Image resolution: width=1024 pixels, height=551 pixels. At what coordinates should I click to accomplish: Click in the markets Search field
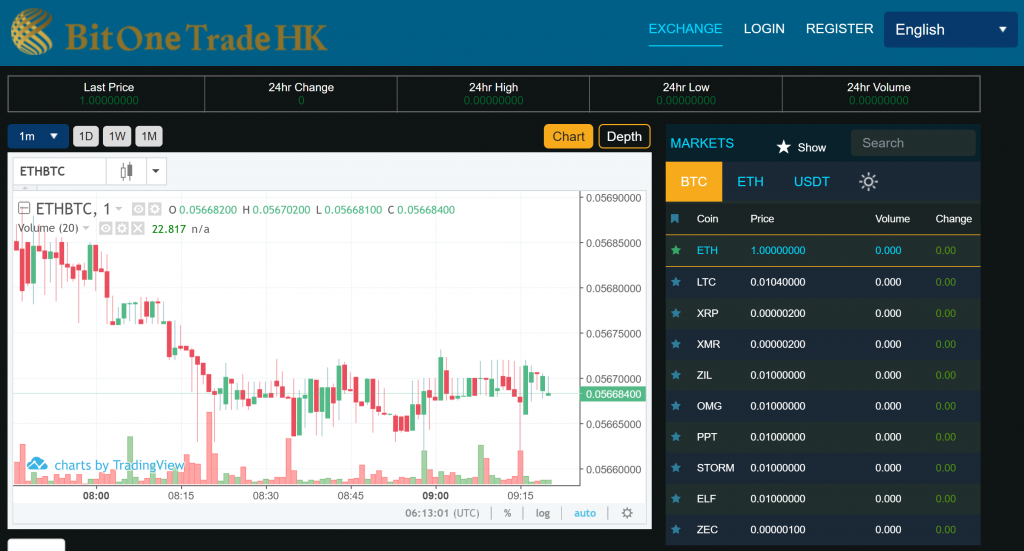pyautogui.click(x=912, y=143)
